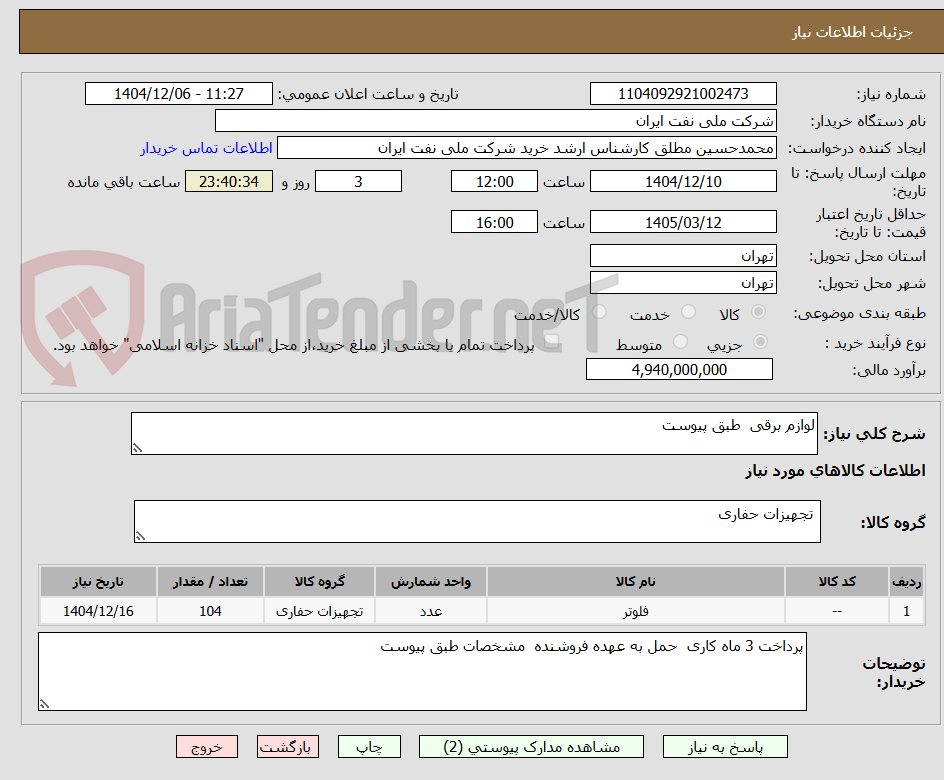Click the general need description textarea
944x780 pixels.
[474, 433]
